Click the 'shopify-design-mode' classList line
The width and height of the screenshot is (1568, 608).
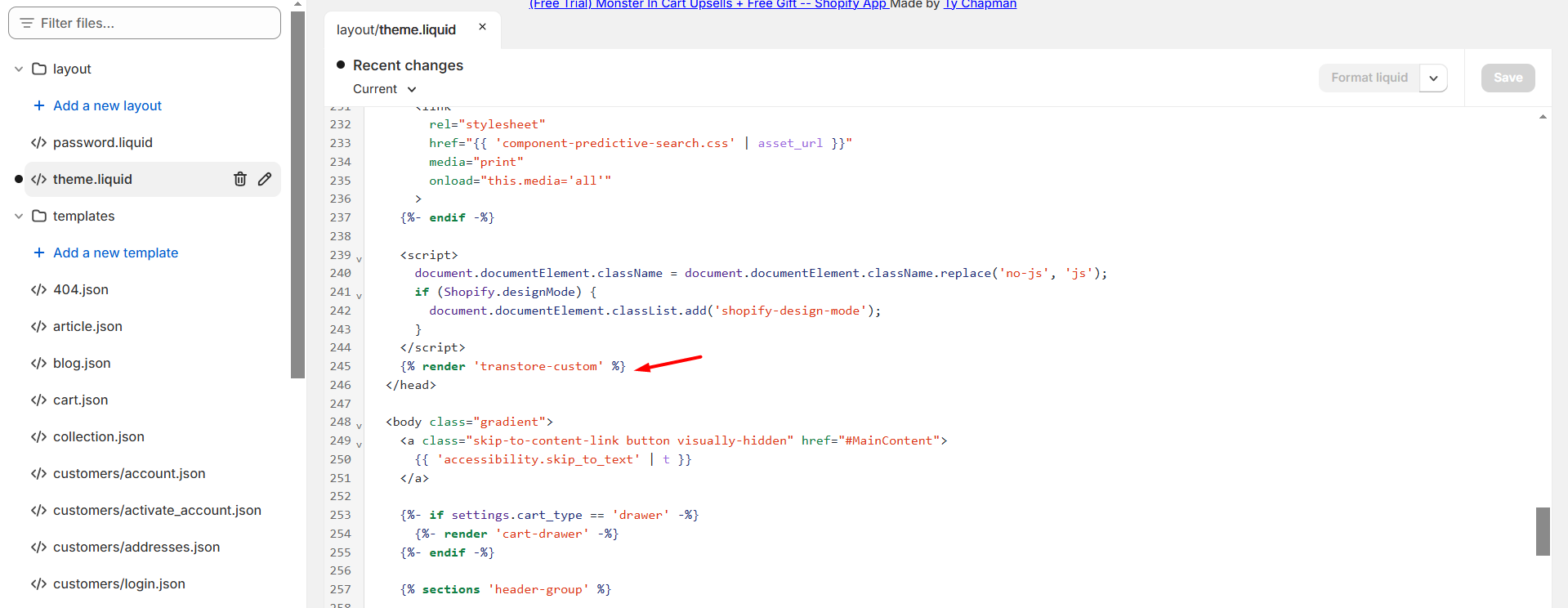[655, 311]
